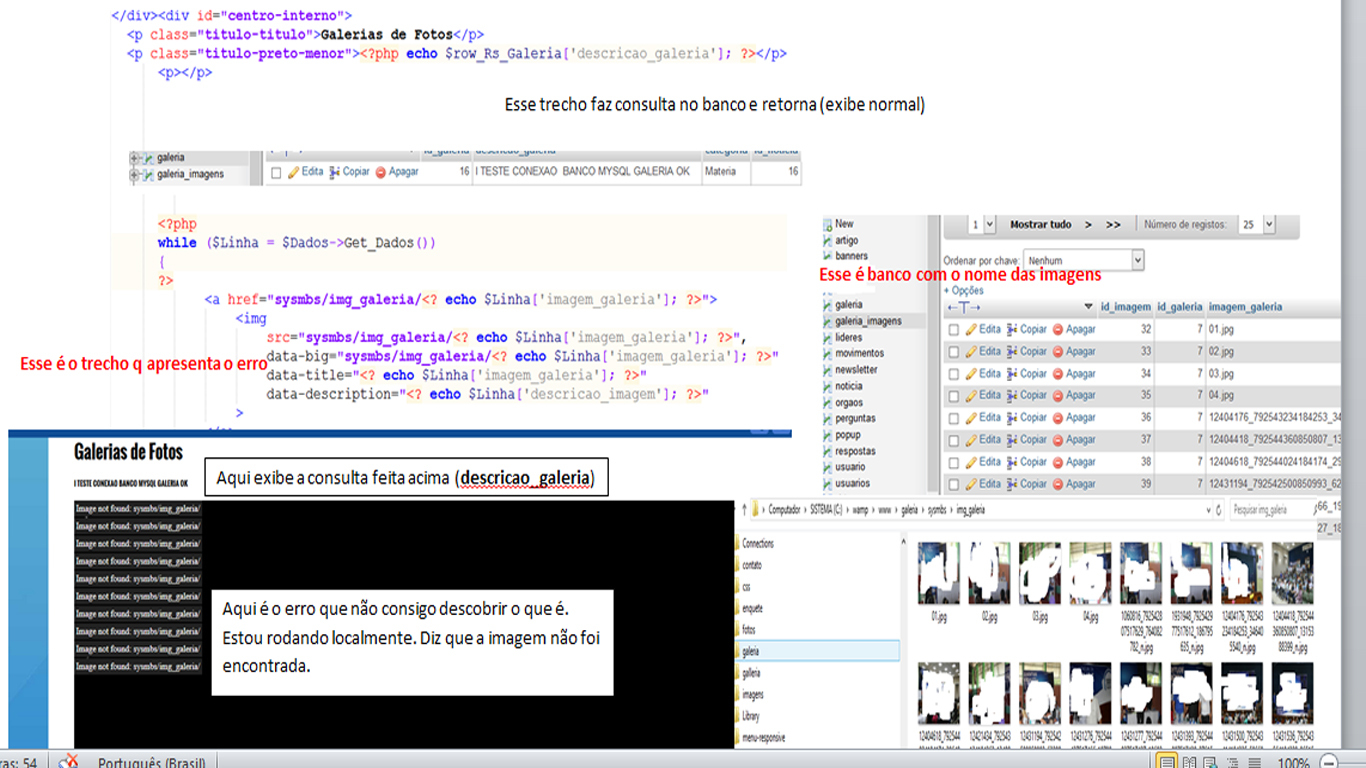Check the checkbox in the TESTE CONEXAO row
Screen dimensions: 1366x768
coord(276,172)
